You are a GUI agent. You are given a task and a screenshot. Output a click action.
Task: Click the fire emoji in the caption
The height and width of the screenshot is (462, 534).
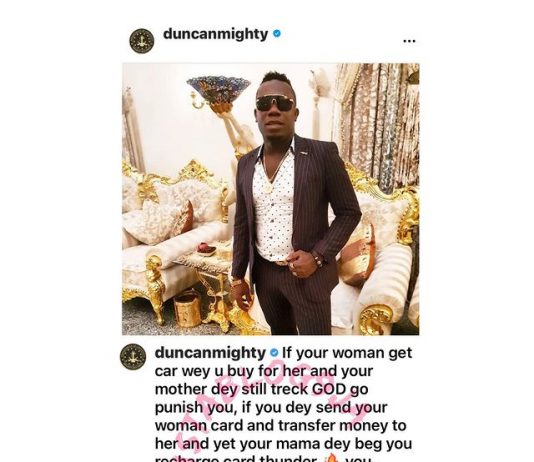click(332, 458)
